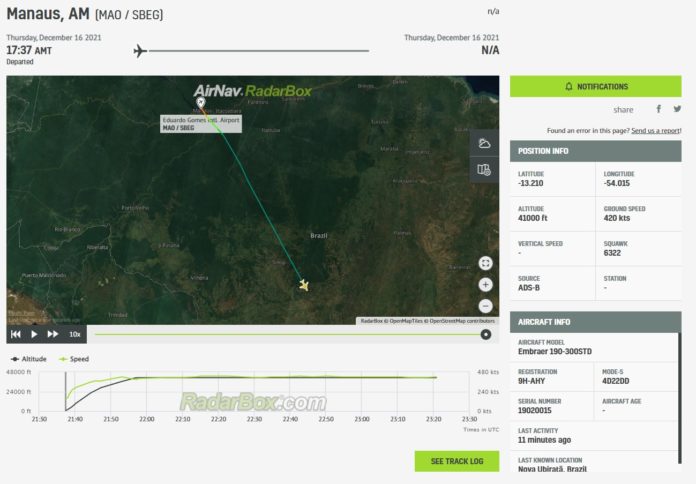The width and height of the screenshot is (696, 484).
Task: Toggle the Altitude series in legend
Action: tap(28, 359)
